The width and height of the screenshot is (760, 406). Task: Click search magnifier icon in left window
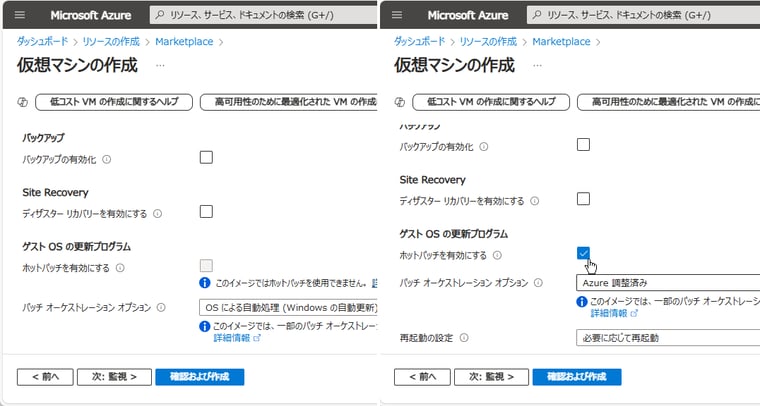[x=159, y=15]
